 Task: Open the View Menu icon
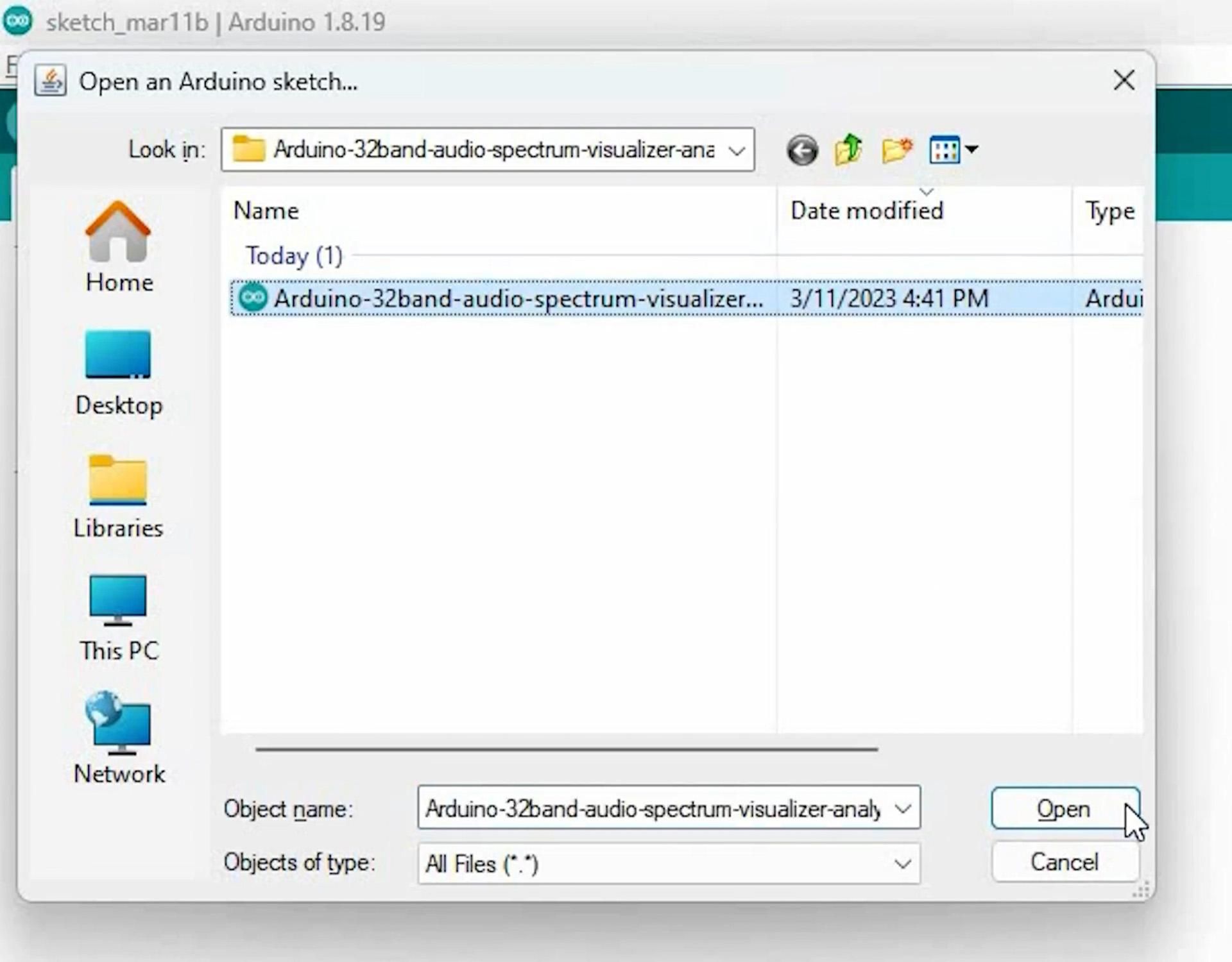[x=945, y=151]
